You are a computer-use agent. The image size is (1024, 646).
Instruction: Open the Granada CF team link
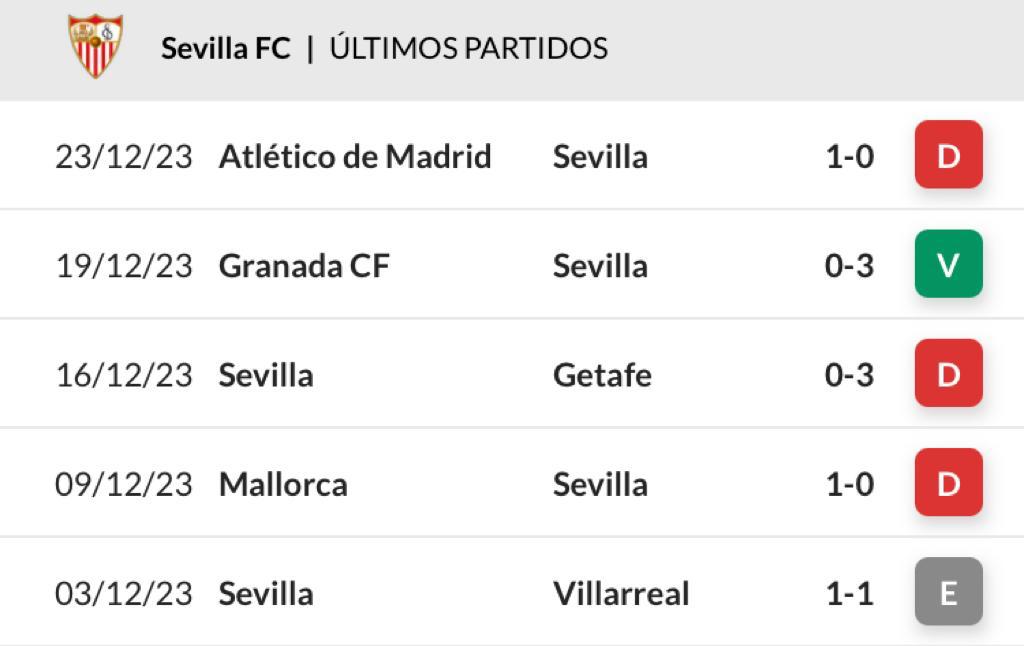tap(304, 266)
